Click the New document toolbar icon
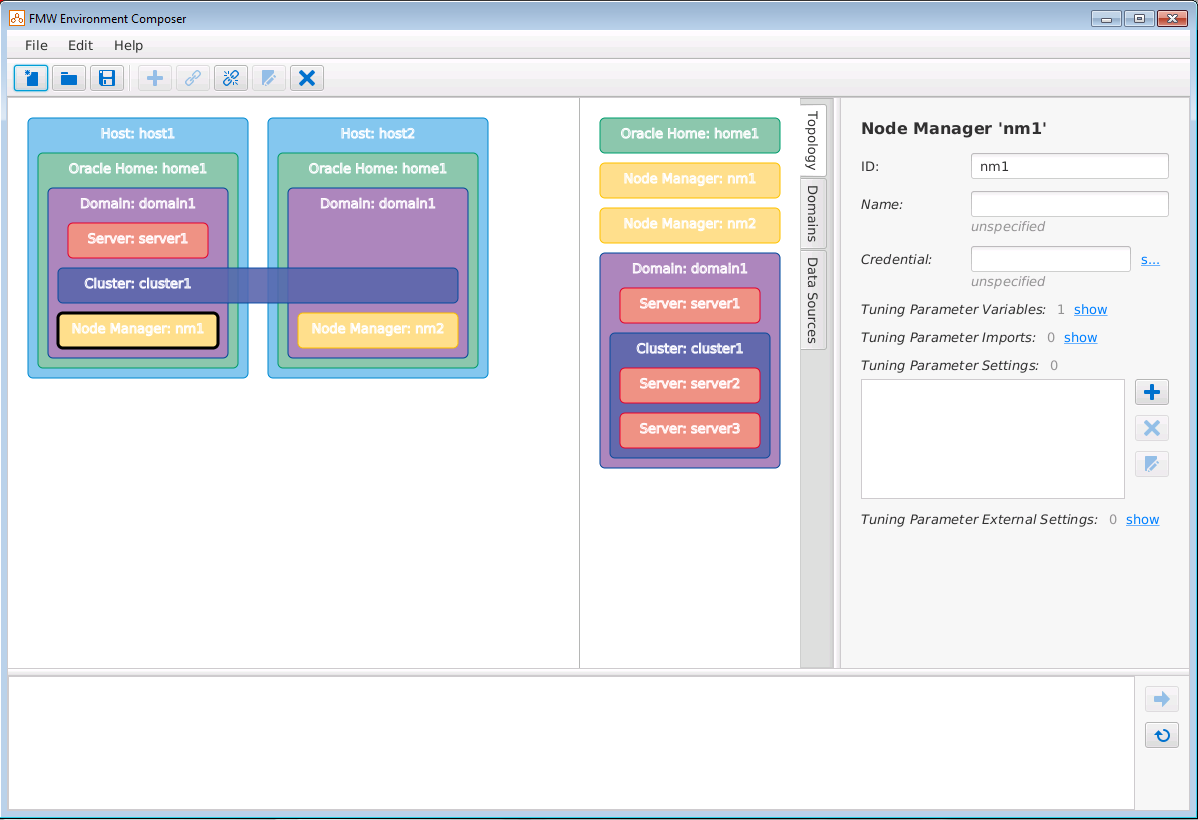This screenshot has height=820, width=1198. click(x=31, y=78)
